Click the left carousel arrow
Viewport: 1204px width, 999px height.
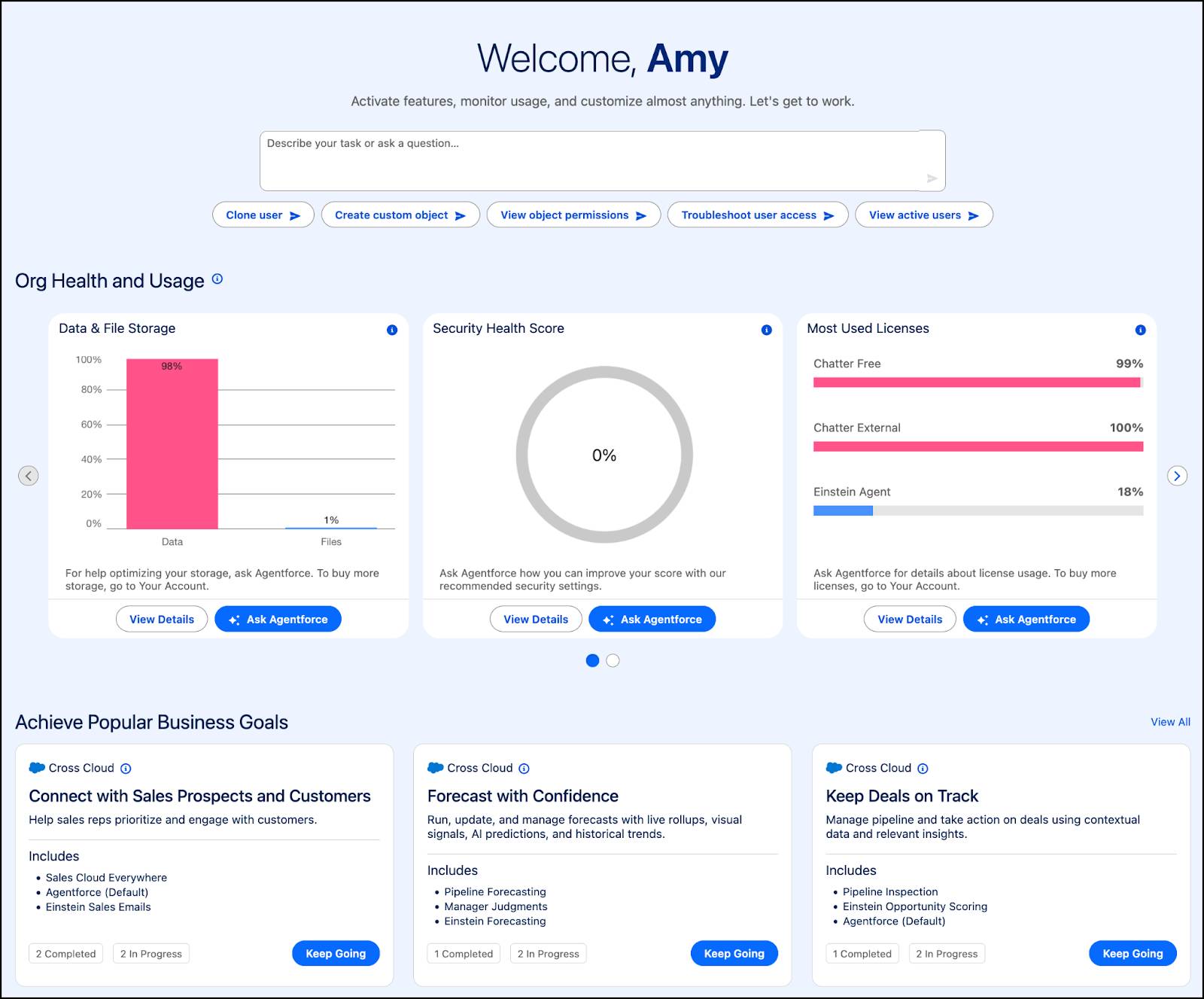tap(28, 476)
